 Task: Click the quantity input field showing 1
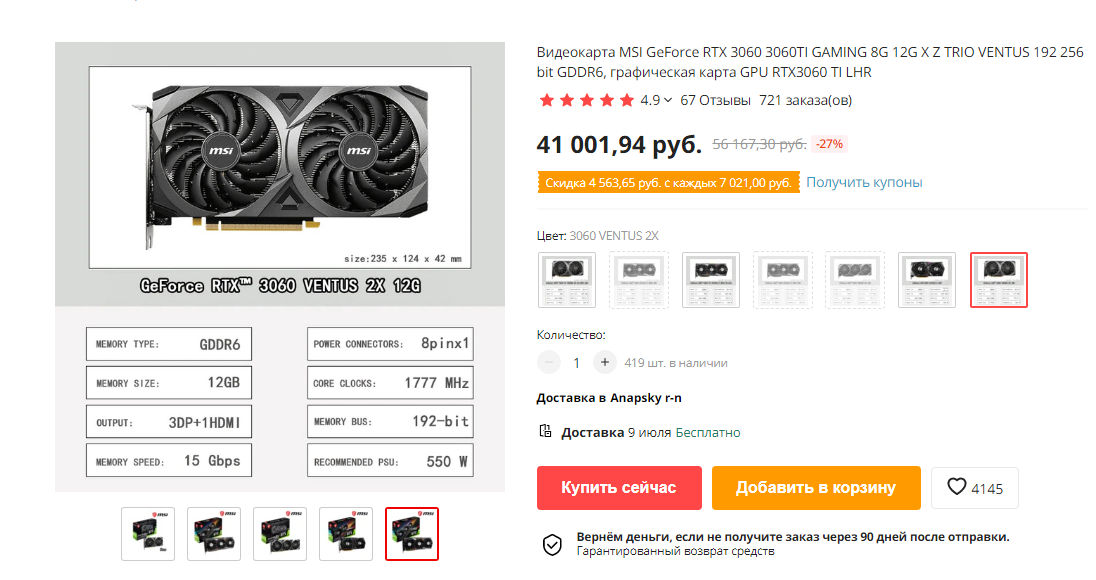coord(577,363)
